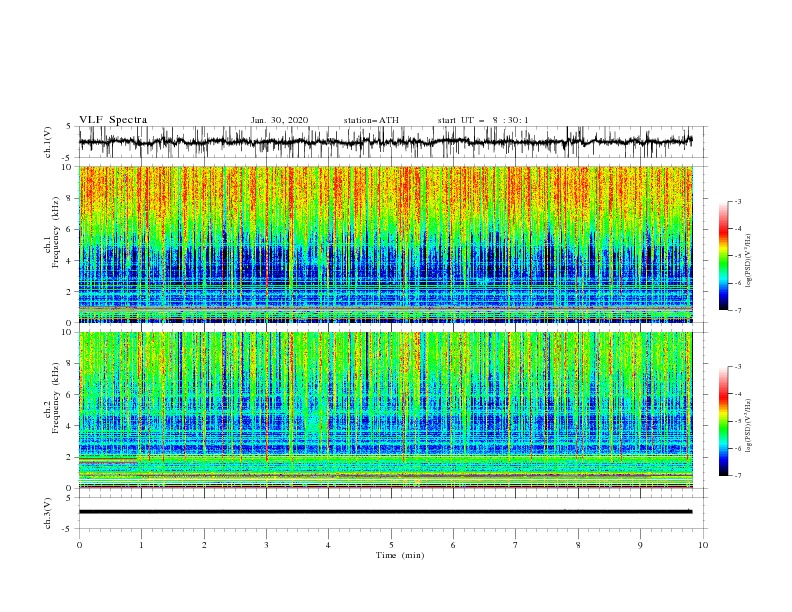Click the time axis tick label "1"

[141, 545]
